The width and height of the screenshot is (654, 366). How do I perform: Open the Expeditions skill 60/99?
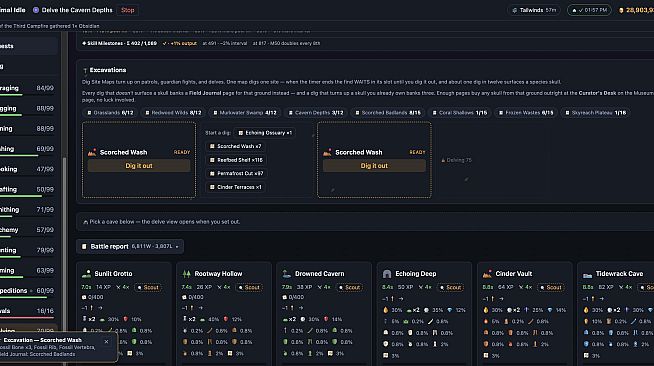click(27, 291)
